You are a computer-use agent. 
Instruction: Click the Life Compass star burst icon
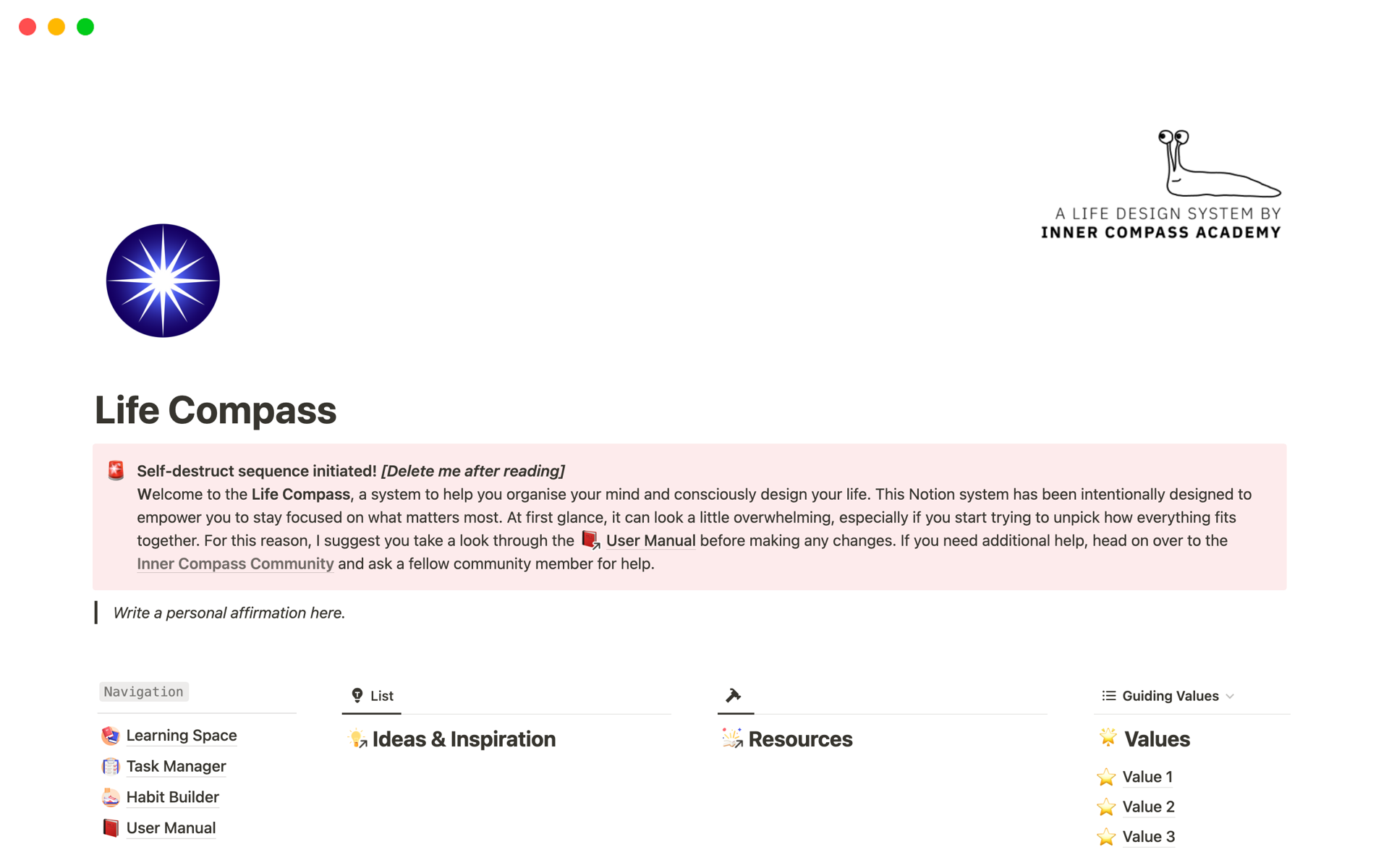click(x=163, y=282)
